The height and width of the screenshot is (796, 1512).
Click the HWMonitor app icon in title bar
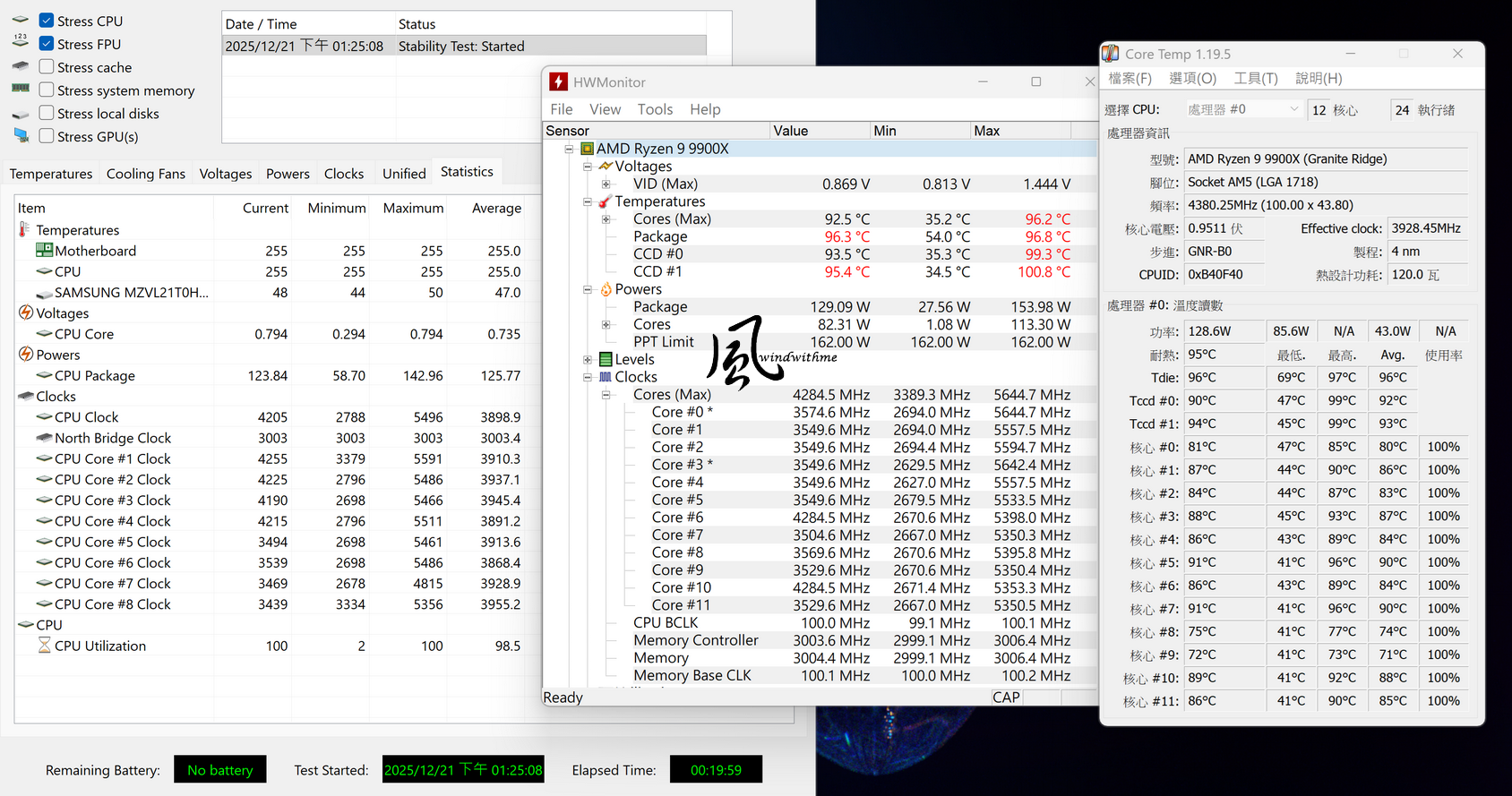click(558, 82)
